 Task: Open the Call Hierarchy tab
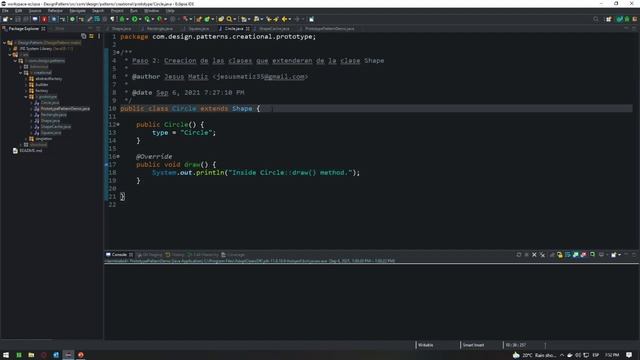[203, 255]
